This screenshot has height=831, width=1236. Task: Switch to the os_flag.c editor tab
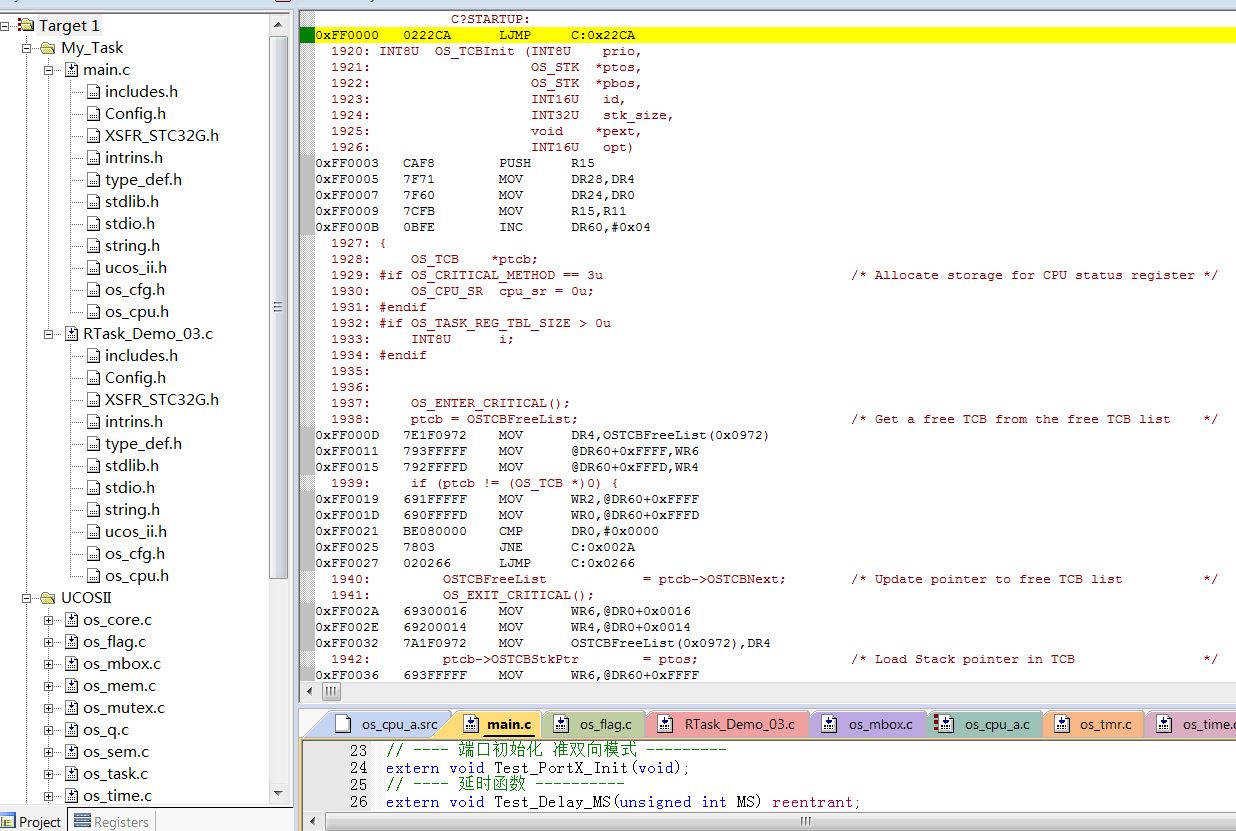pos(595,724)
